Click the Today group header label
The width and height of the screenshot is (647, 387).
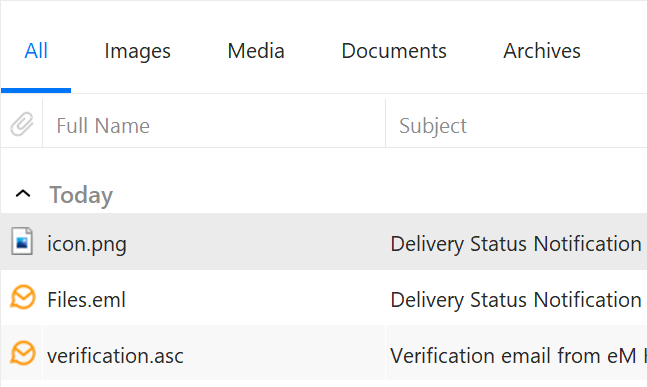coord(81,195)
